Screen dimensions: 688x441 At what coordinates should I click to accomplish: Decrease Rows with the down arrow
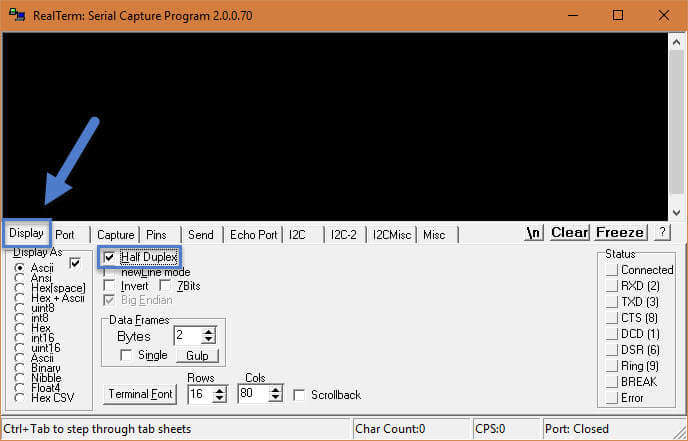[220, 398]
